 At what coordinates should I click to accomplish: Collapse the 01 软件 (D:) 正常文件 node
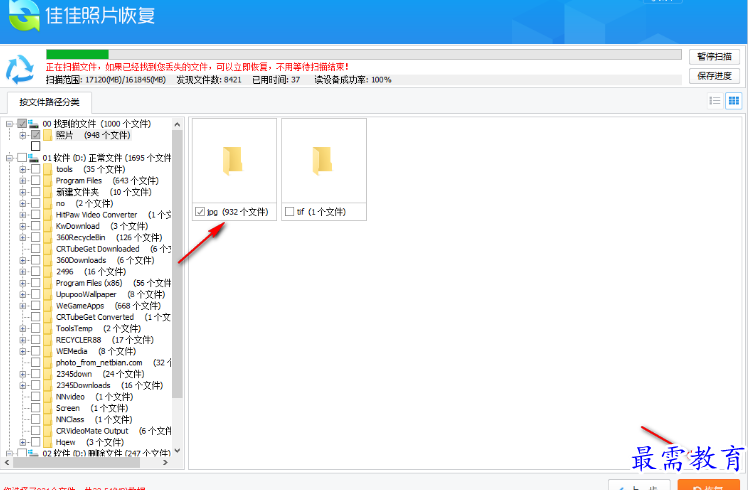(9, 158)
